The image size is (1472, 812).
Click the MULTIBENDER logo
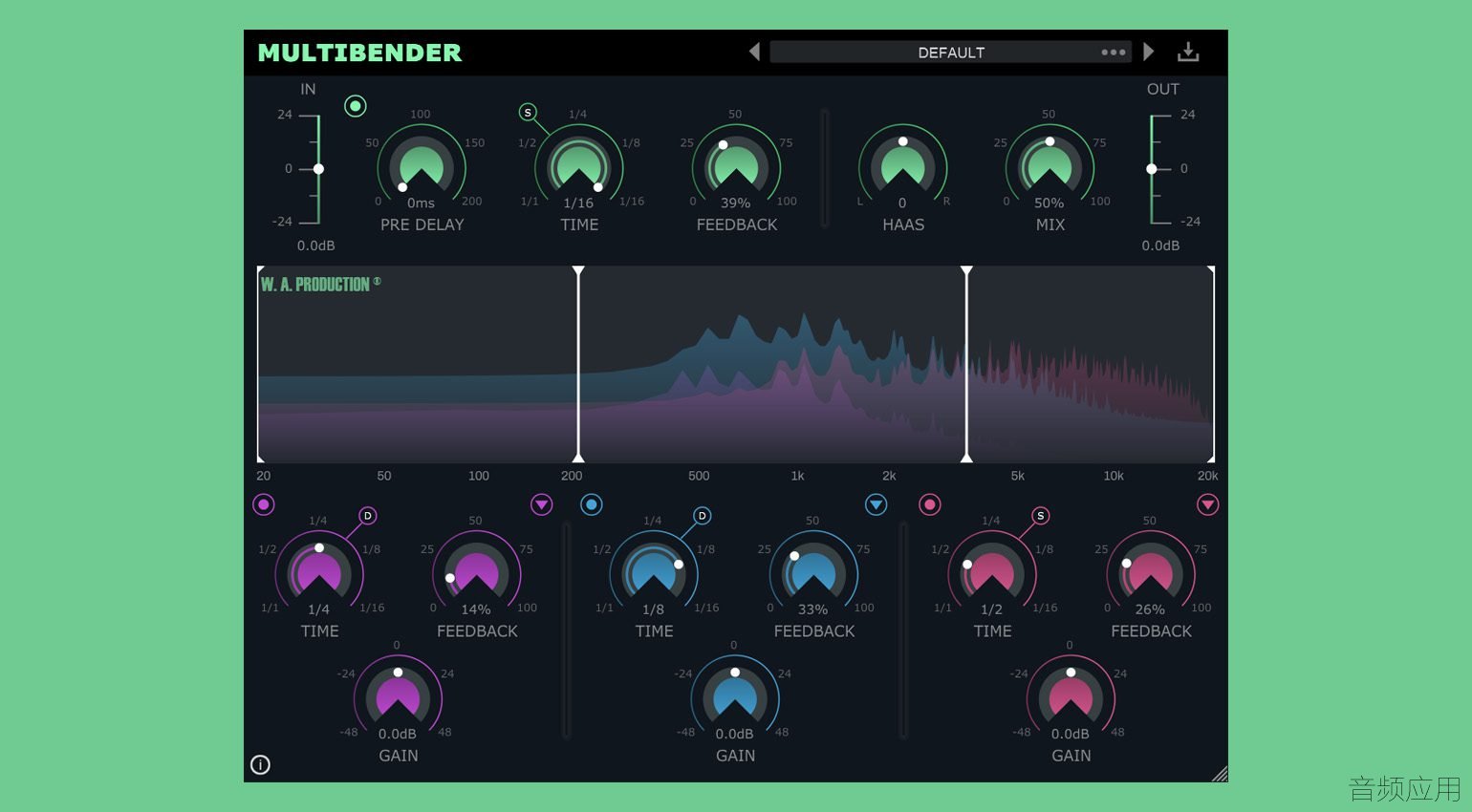point(360,53)
